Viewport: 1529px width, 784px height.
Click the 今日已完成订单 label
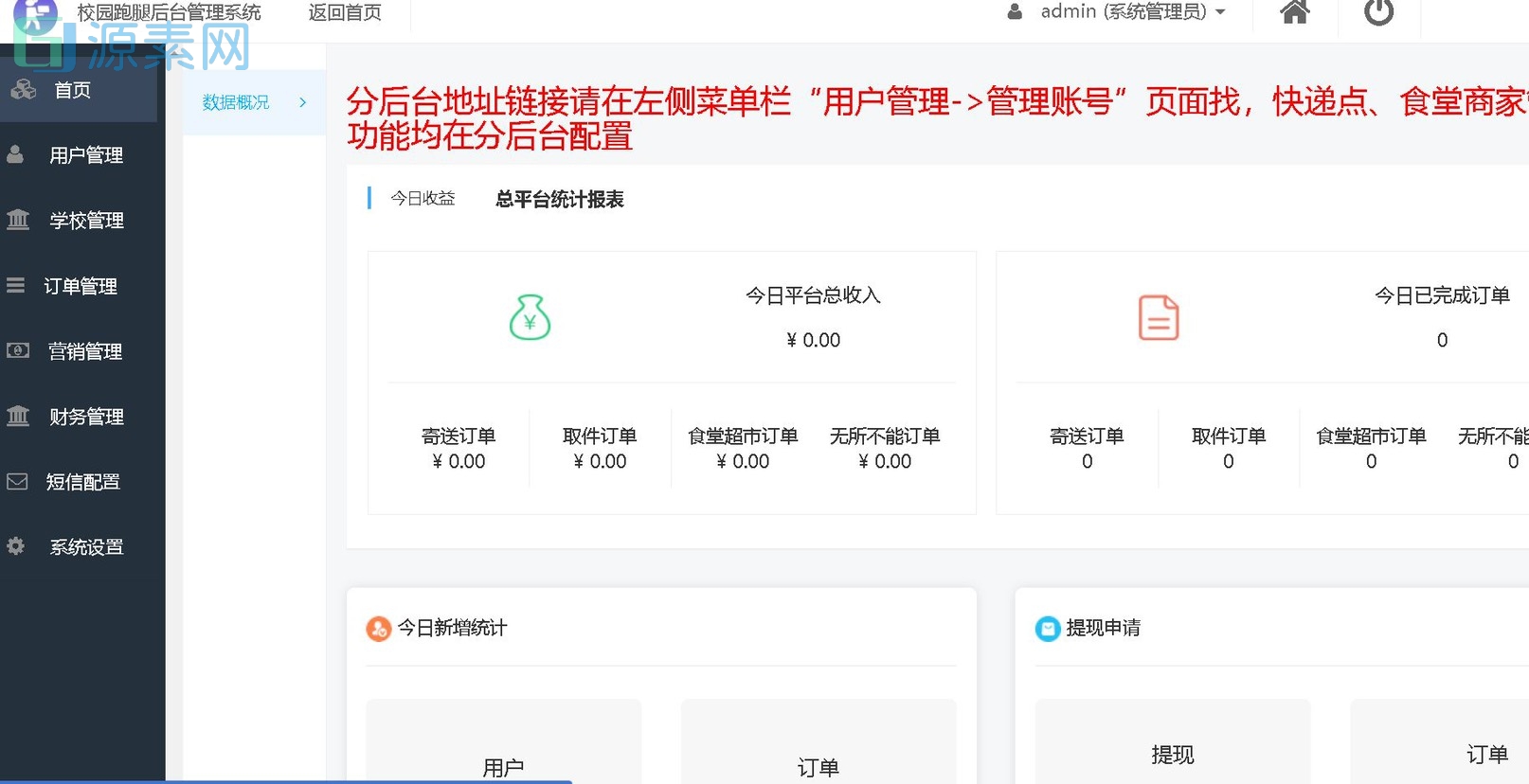[1443, 295]
